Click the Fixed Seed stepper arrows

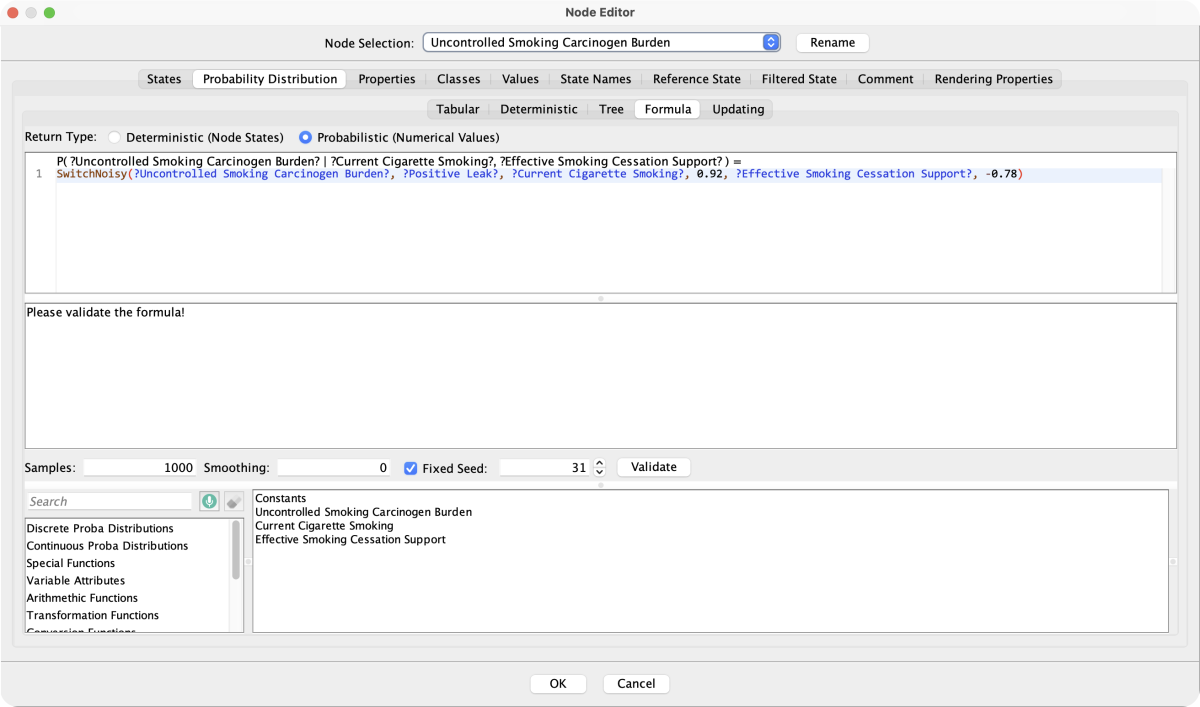pyautogui.click(x=599, y=467)
